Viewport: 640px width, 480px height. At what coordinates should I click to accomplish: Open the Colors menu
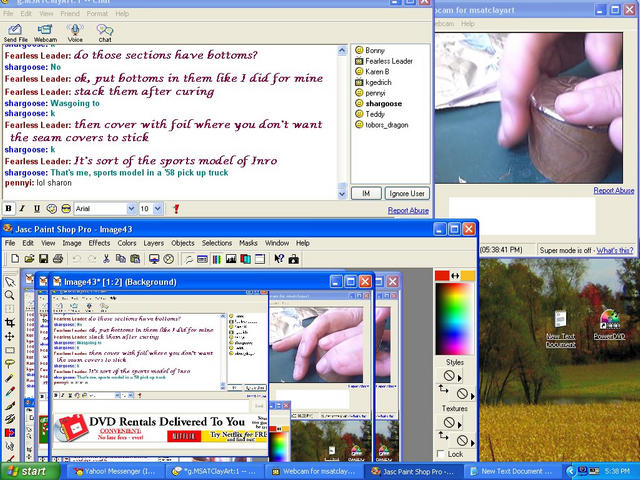[x=127, y=243]
